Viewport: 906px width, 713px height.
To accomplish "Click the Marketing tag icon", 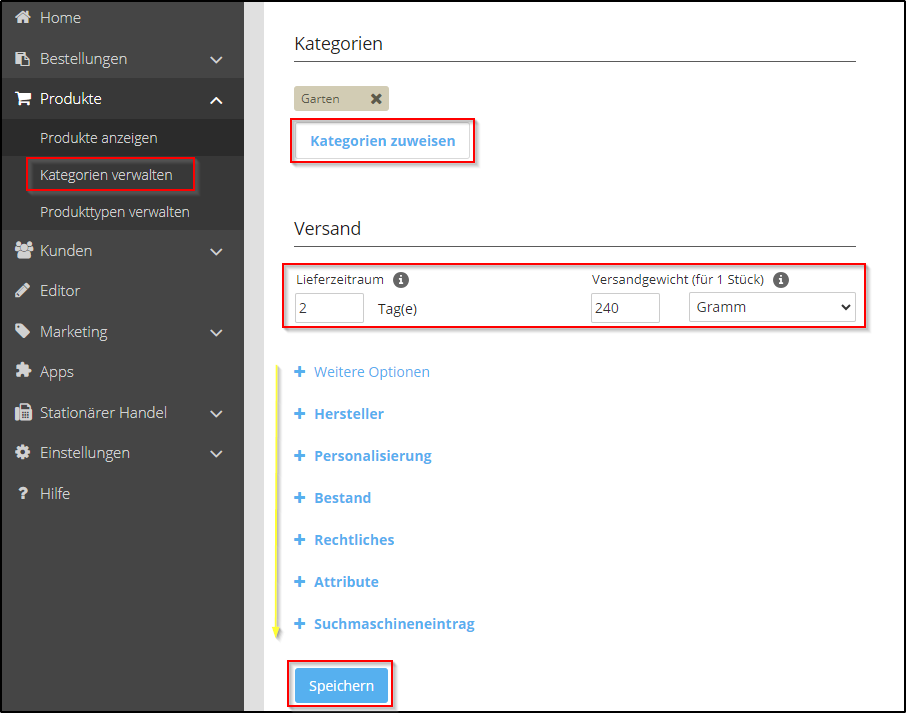I will pyautogui.click(x=23, y=332).
